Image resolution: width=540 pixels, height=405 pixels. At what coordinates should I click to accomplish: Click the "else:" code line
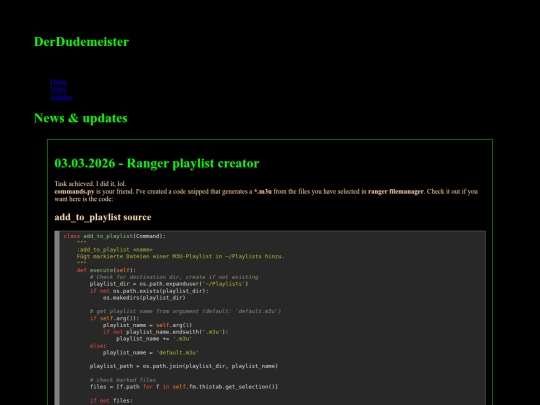coord(98,346)
